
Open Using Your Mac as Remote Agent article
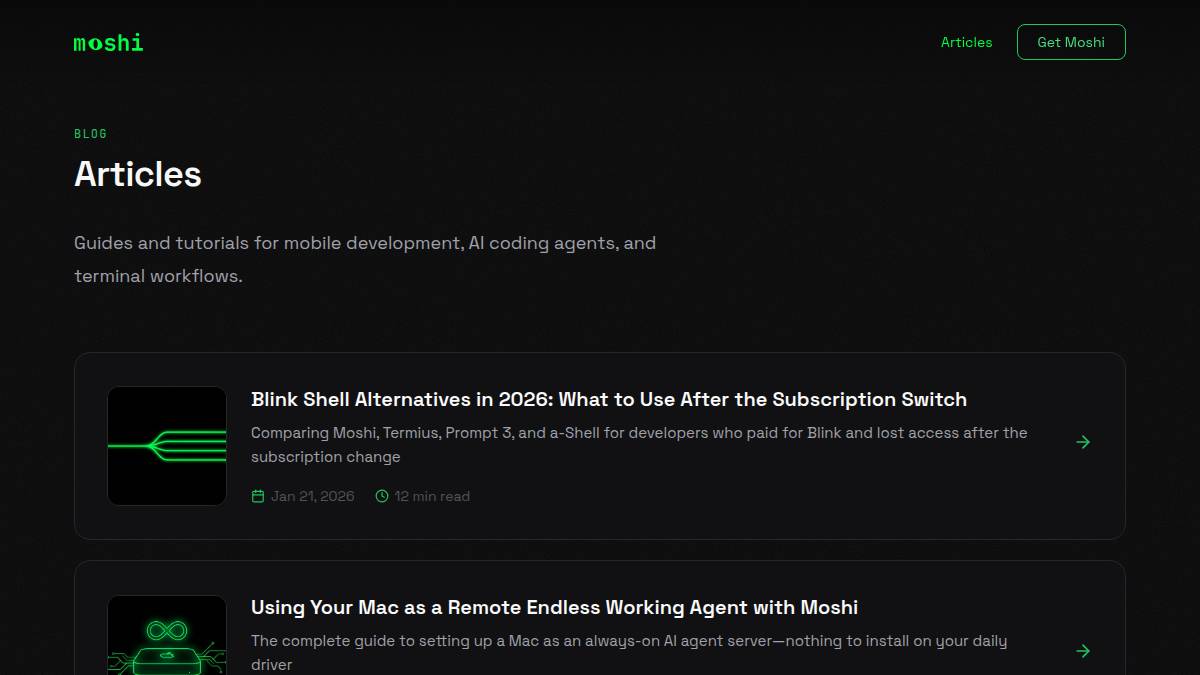point(554,607)
